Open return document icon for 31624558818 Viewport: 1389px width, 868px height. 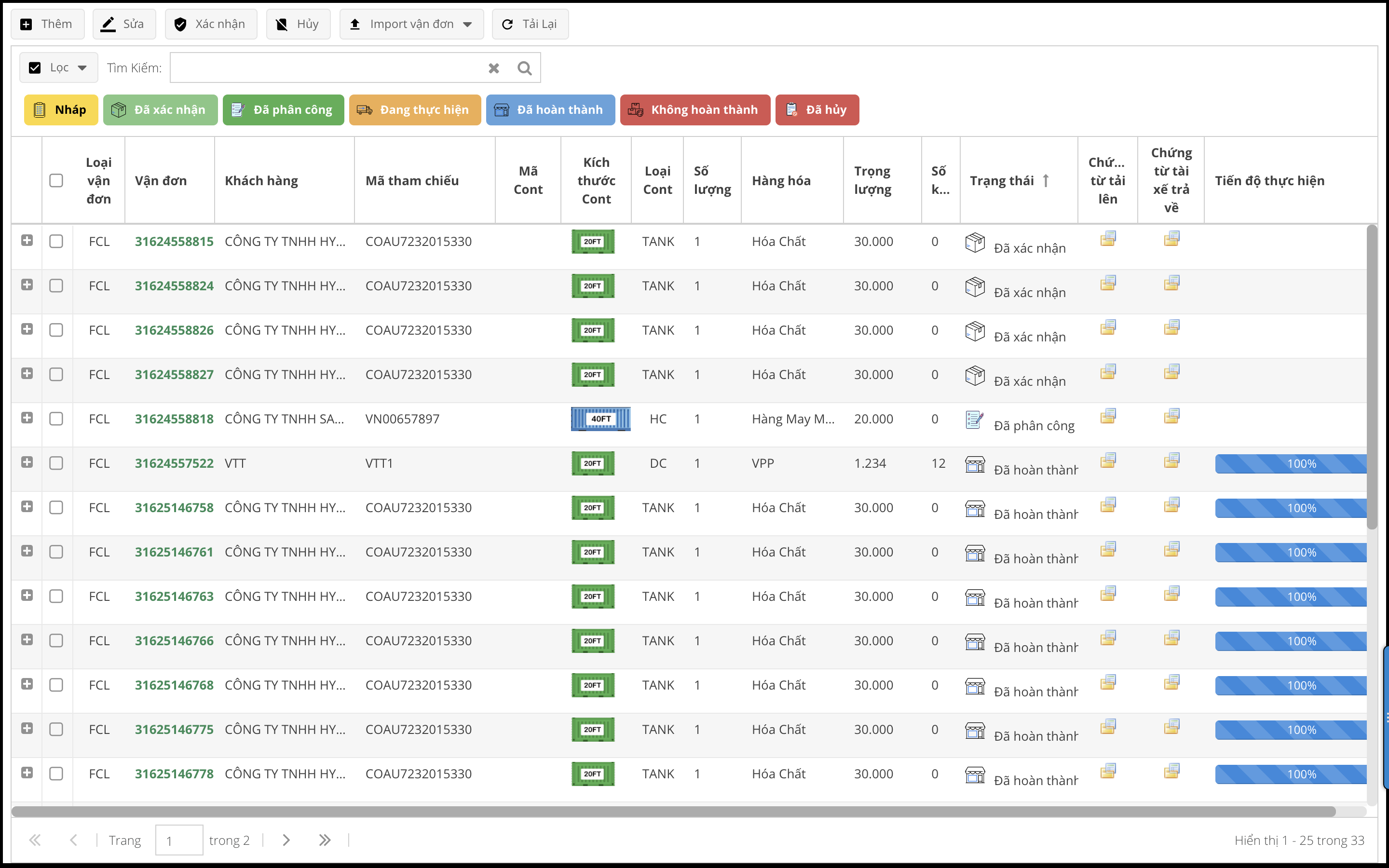1171,416
